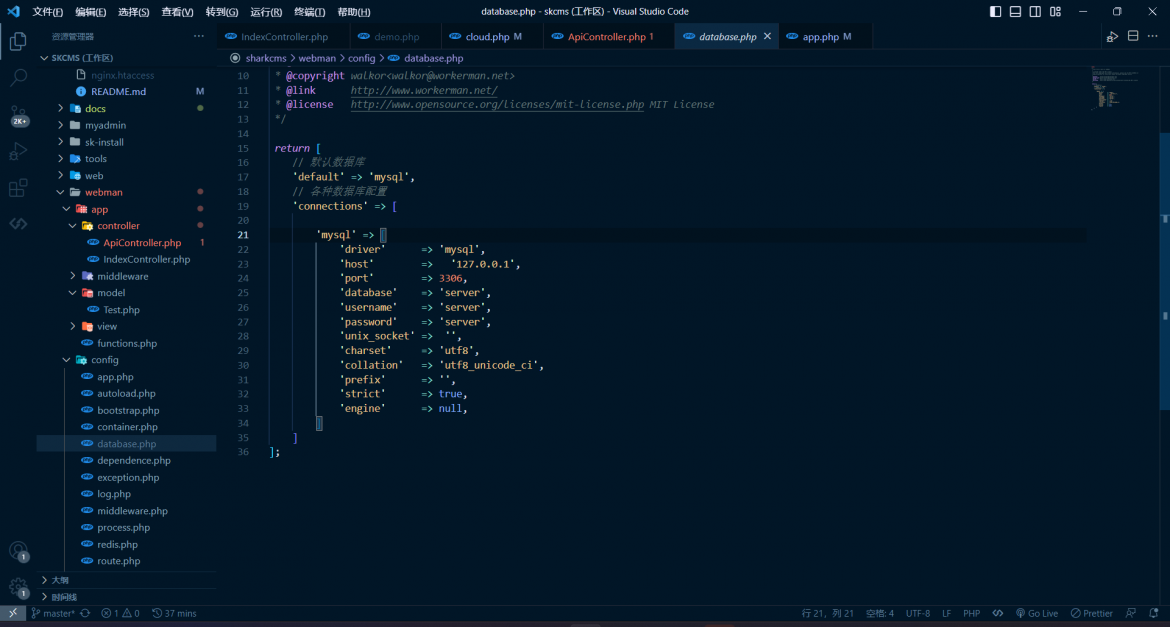Change indentation via 空格: 4

(880, 614)
